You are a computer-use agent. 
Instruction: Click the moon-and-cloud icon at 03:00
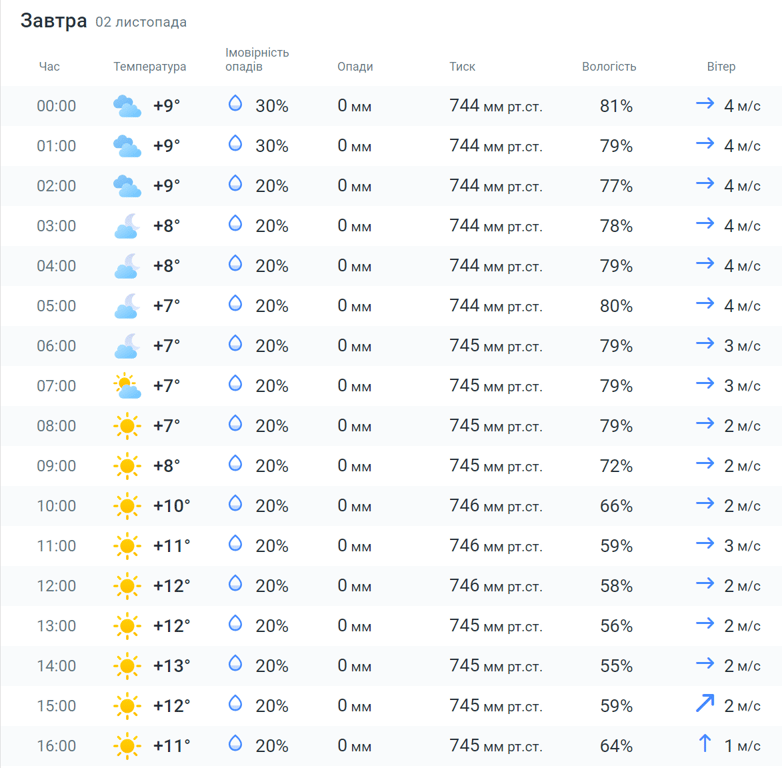(126, 226)
